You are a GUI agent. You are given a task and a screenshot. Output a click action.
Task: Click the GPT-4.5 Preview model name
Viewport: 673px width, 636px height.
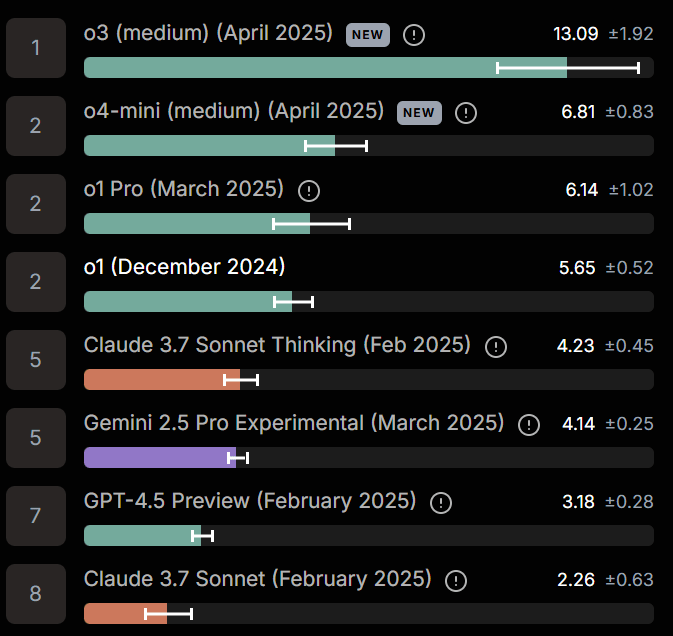click(250, 501)
